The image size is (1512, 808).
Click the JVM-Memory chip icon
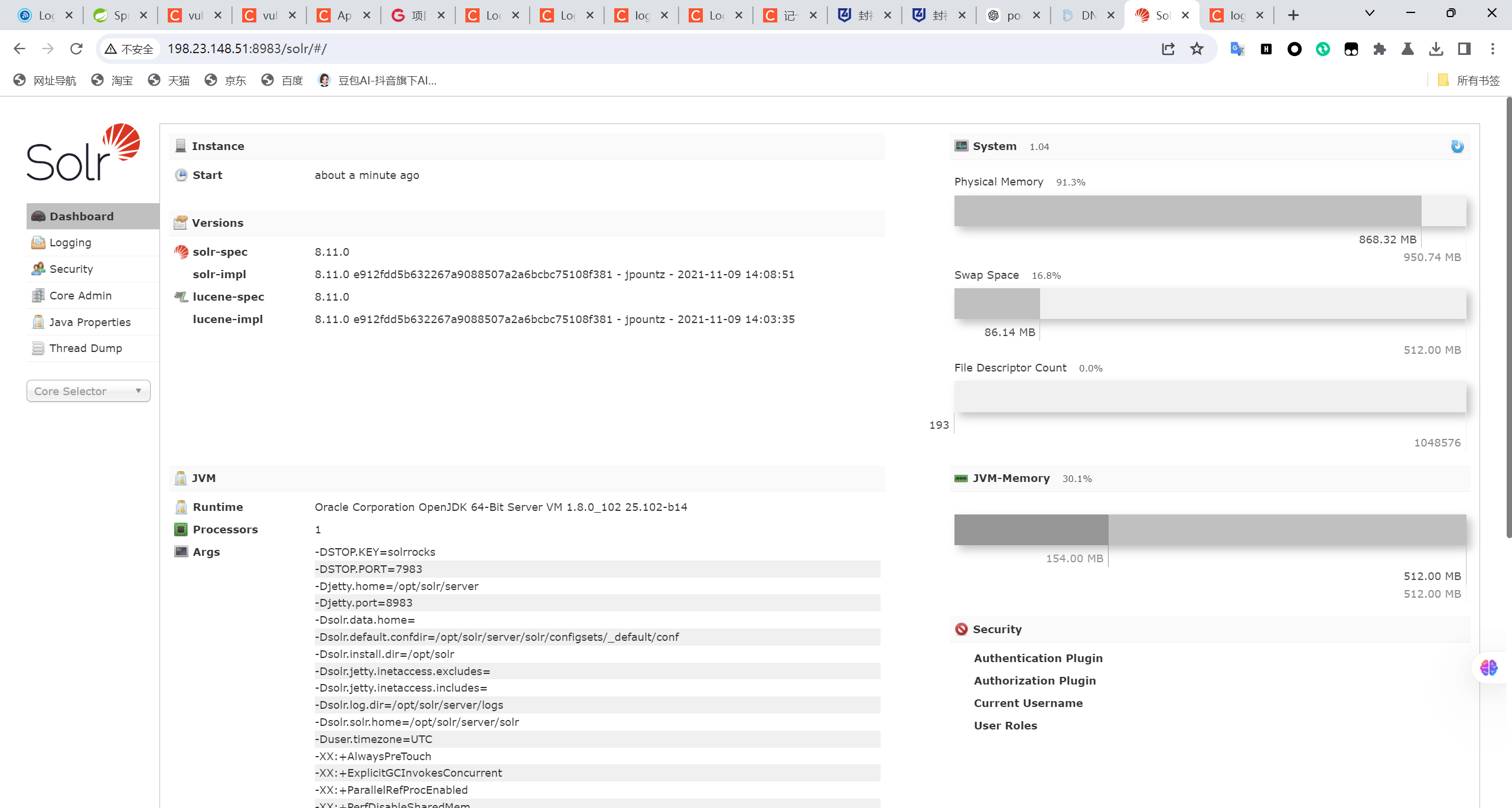pyautogui.click(x=962, y=478)
